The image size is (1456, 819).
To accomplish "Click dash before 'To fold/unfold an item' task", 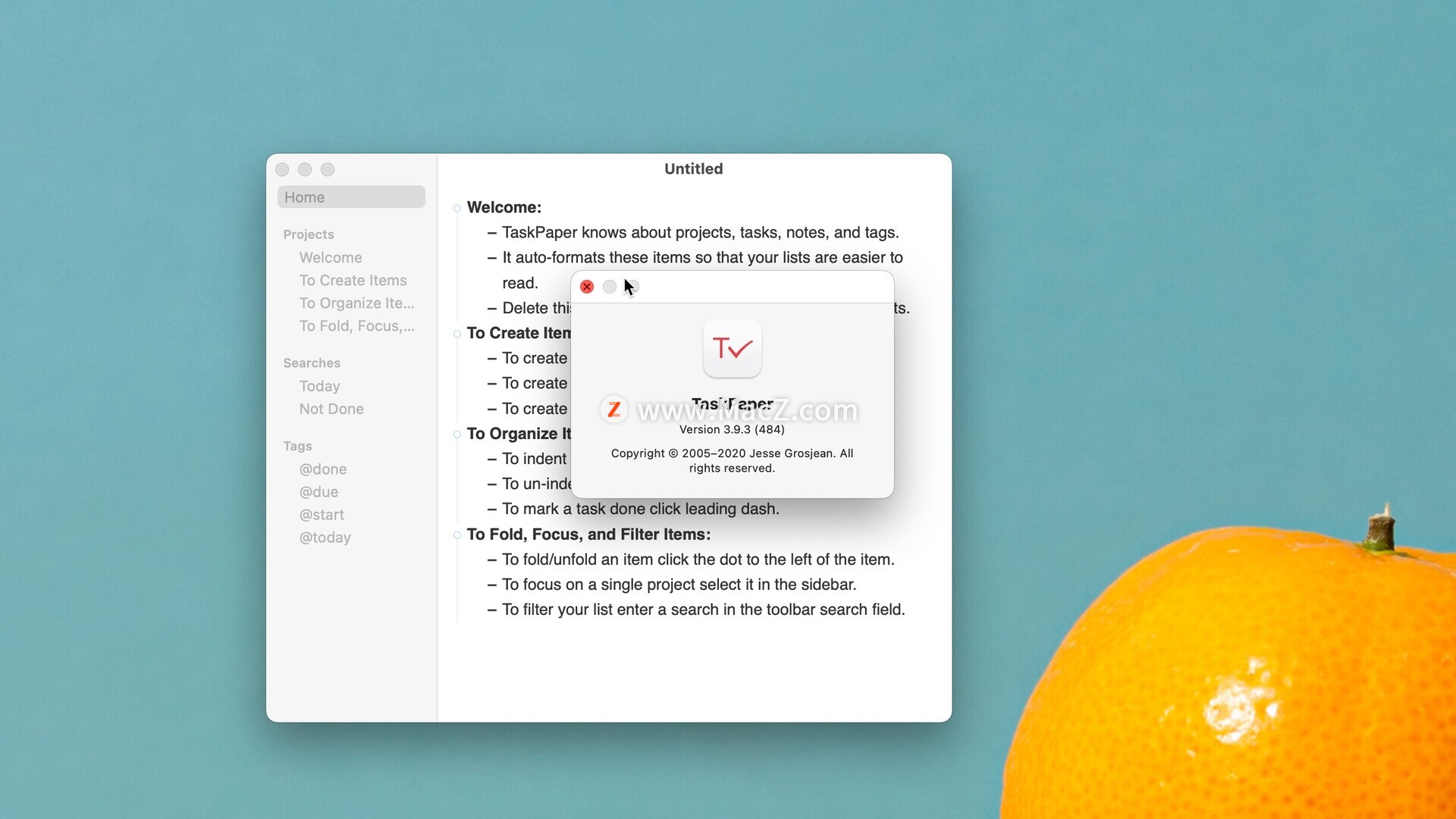I will (492, 560).
